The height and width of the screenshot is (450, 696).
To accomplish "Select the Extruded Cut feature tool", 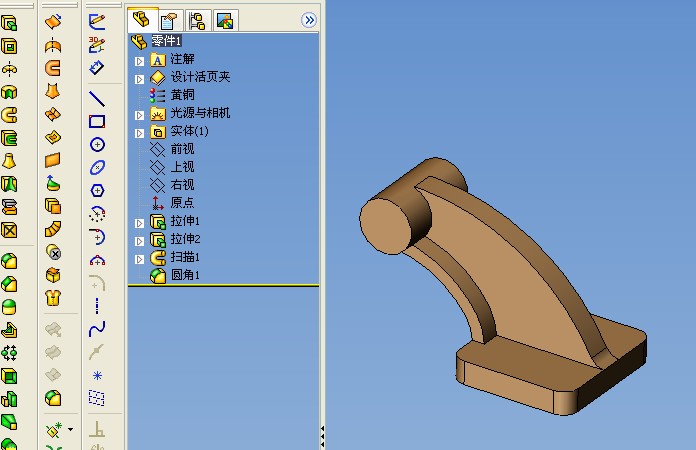I will (9, 46).
